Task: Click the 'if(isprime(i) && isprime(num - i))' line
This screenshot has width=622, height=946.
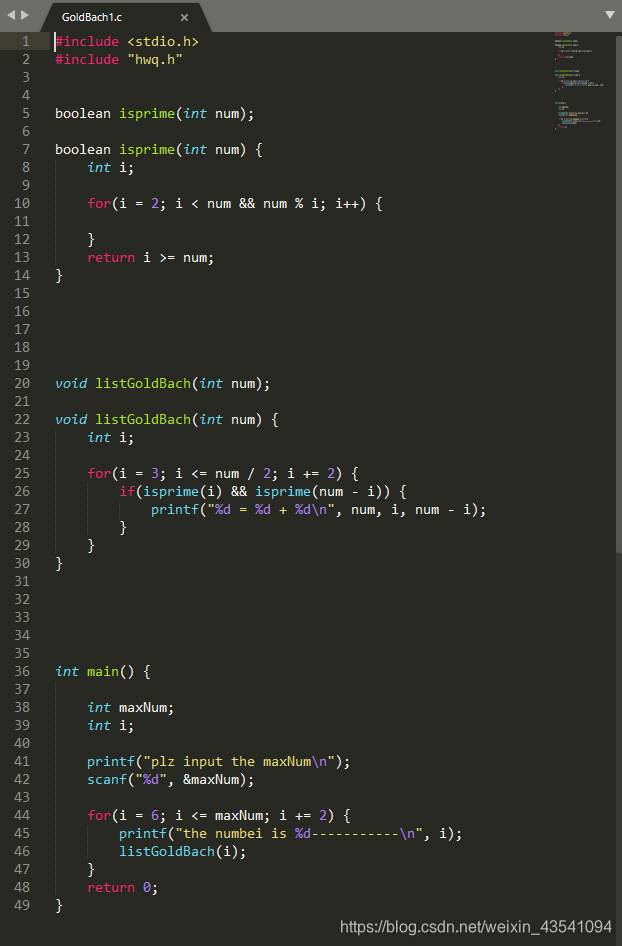Action: tap(262, 492)
